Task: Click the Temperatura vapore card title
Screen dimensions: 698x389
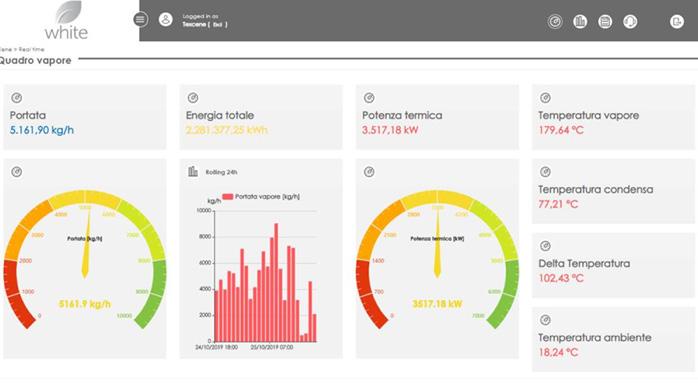Action: click(588, 115)
